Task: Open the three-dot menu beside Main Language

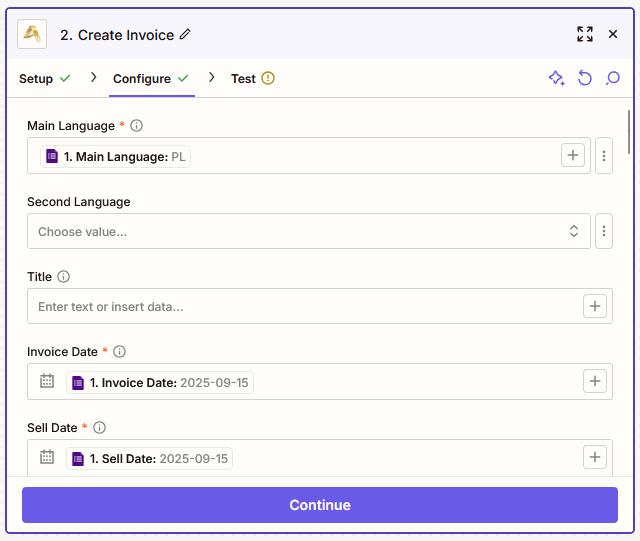Action: point(604,156)
